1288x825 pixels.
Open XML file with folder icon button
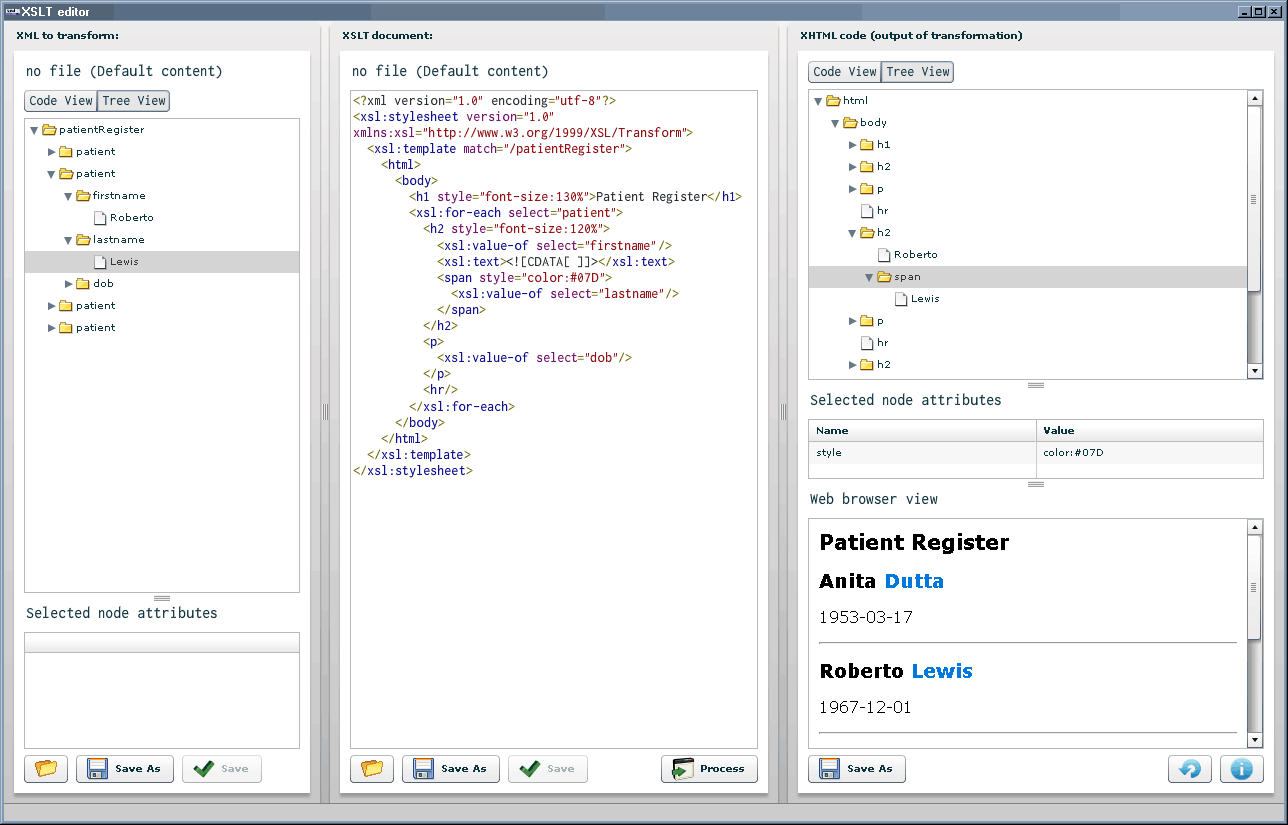46,769
